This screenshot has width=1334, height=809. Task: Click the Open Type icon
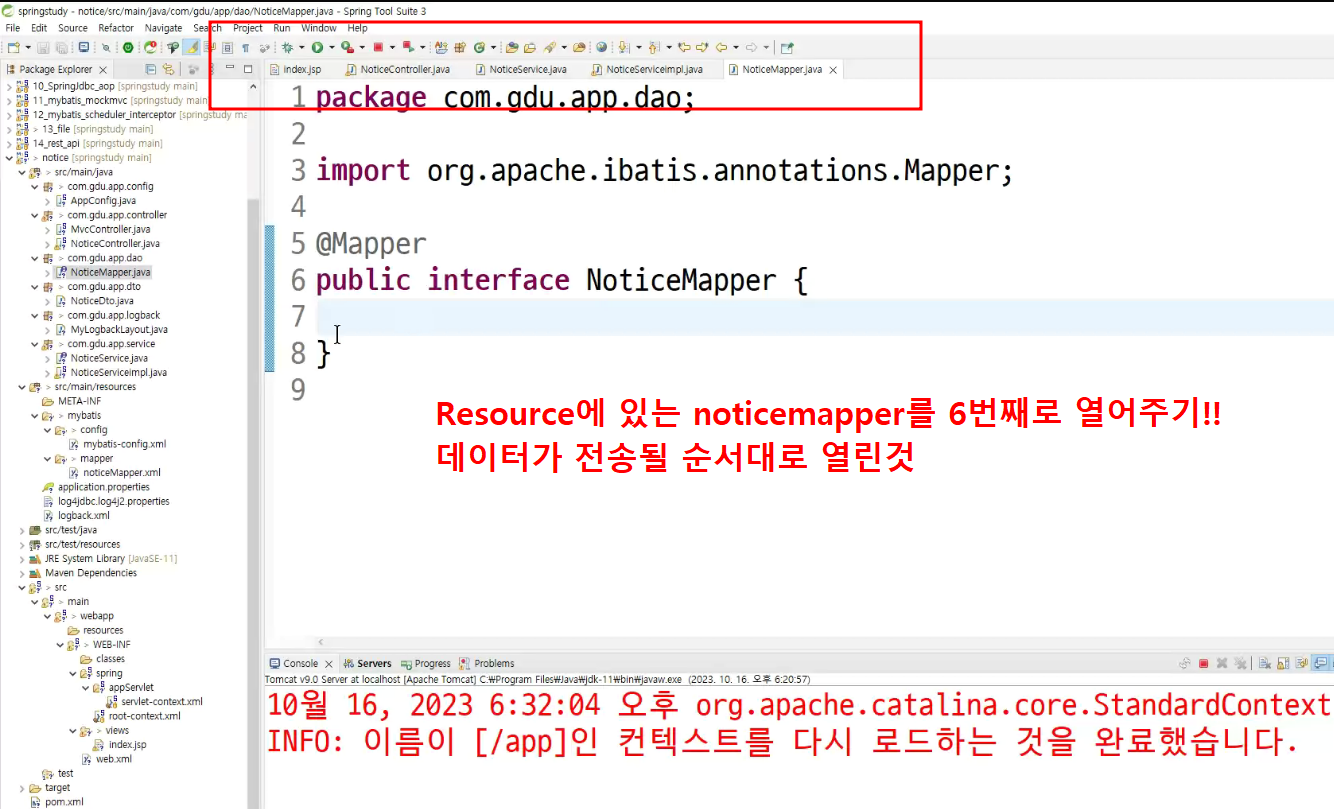(512, 47)
